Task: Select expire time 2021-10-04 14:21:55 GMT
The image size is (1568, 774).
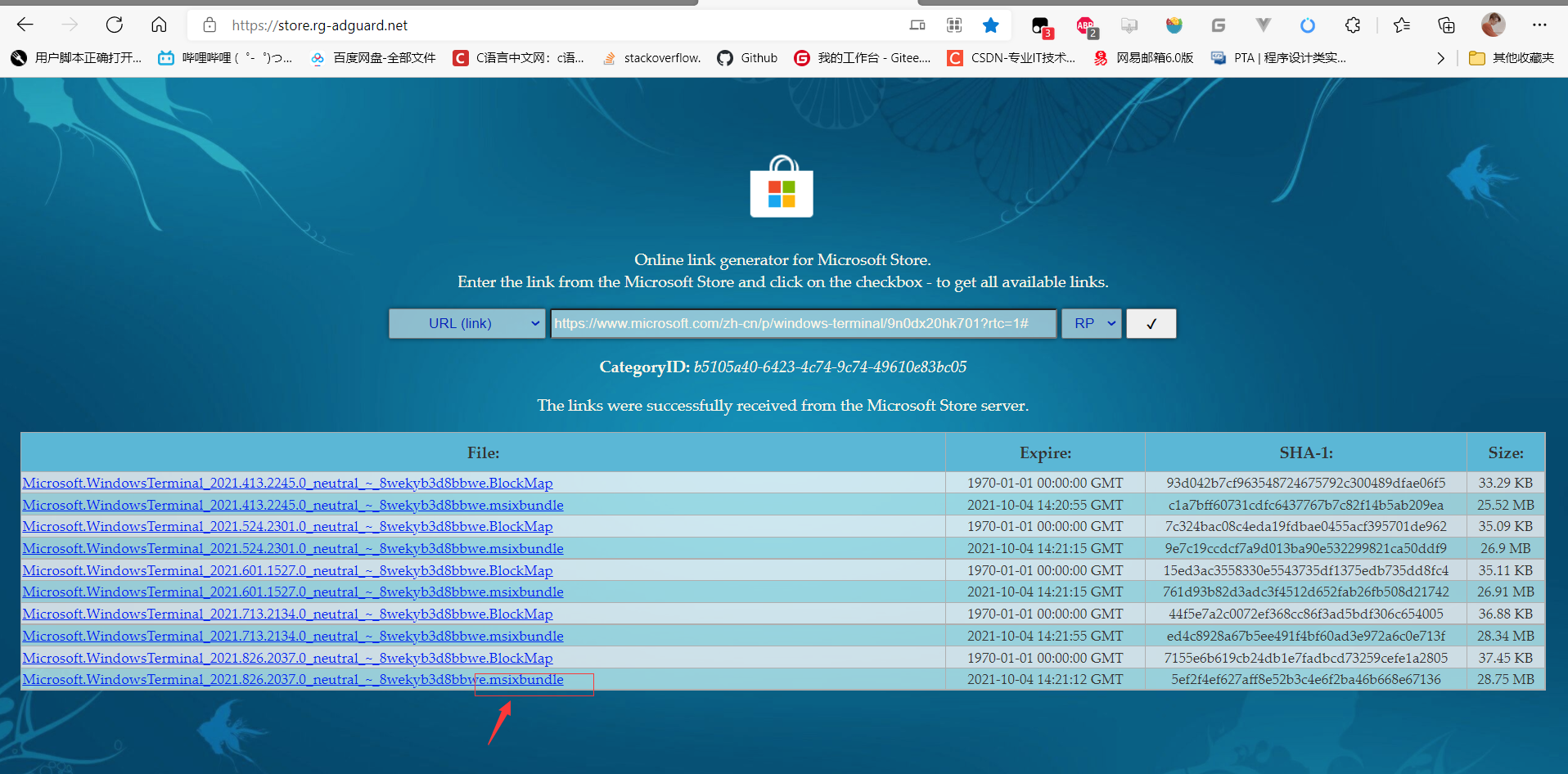Action: tap(1045, 636)
